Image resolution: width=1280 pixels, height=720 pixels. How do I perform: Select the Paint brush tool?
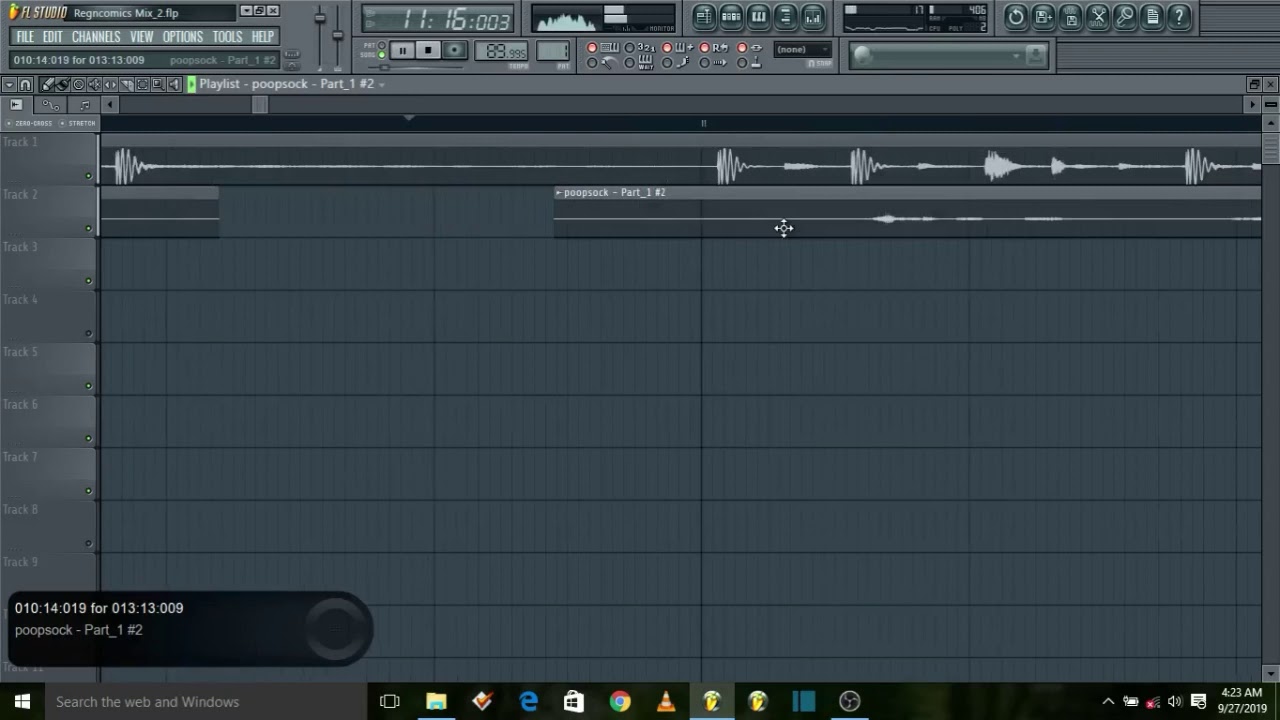click(x=62, y=84)
